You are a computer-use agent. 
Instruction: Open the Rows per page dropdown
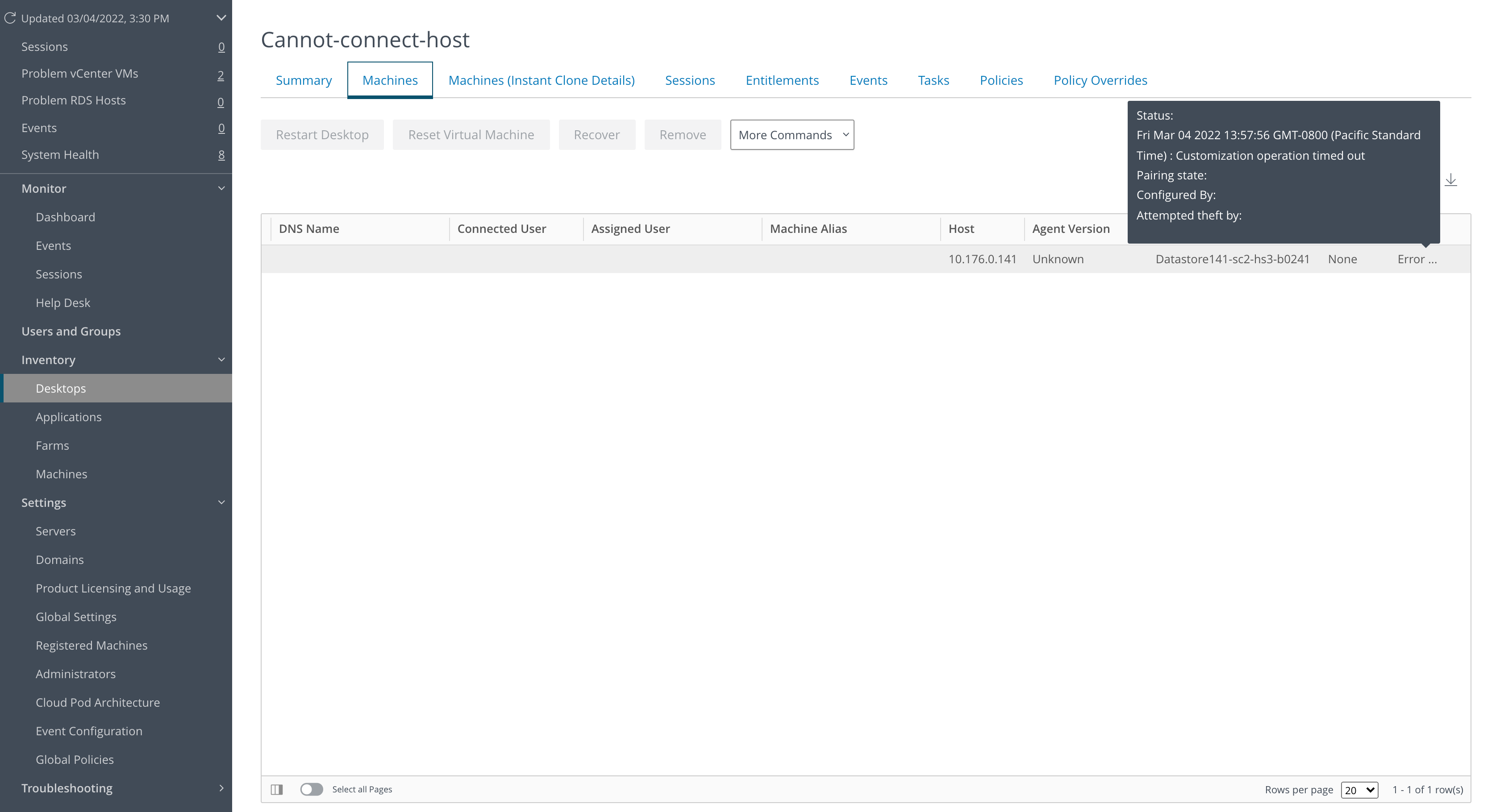point(1359,790)
